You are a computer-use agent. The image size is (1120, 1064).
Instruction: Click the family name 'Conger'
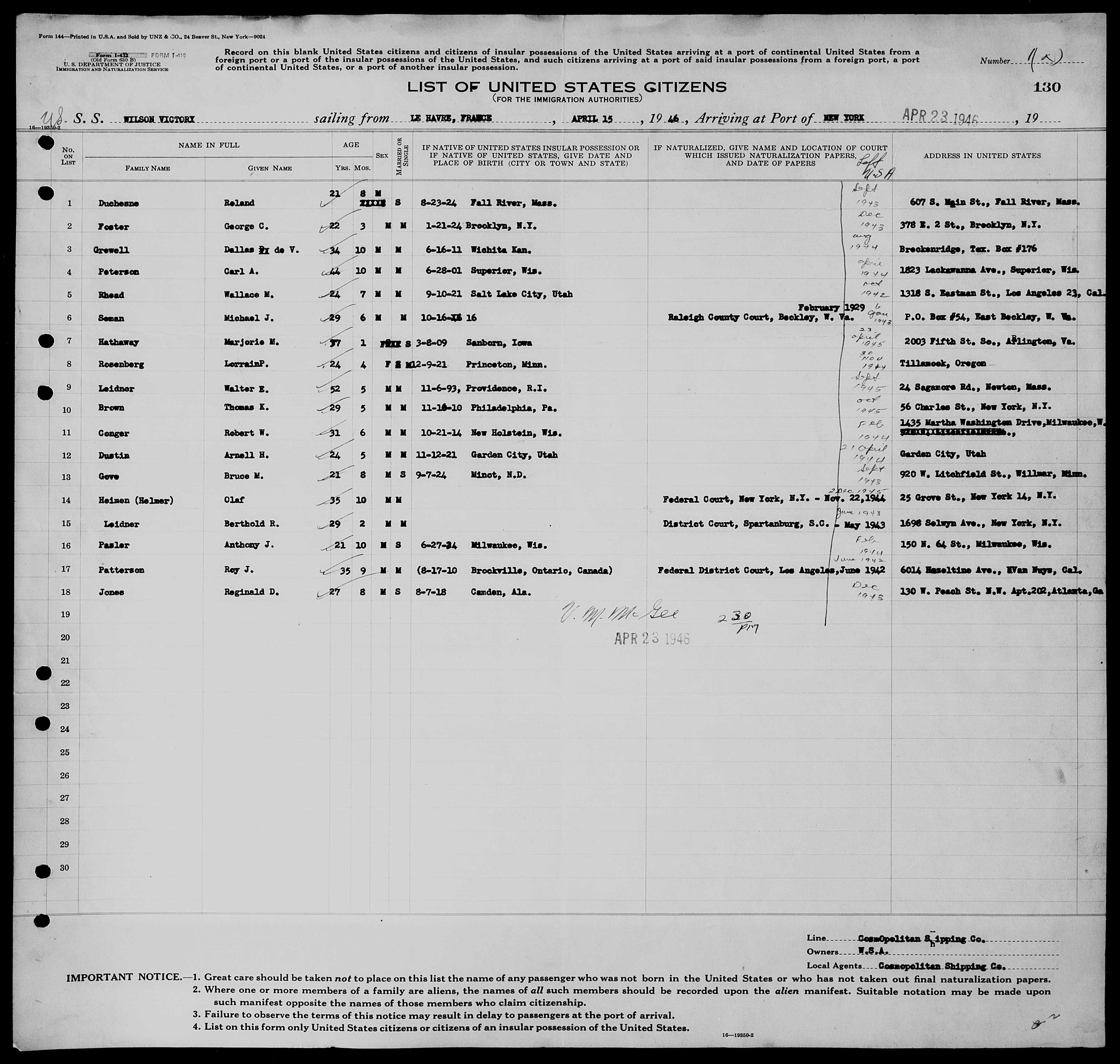113,433
